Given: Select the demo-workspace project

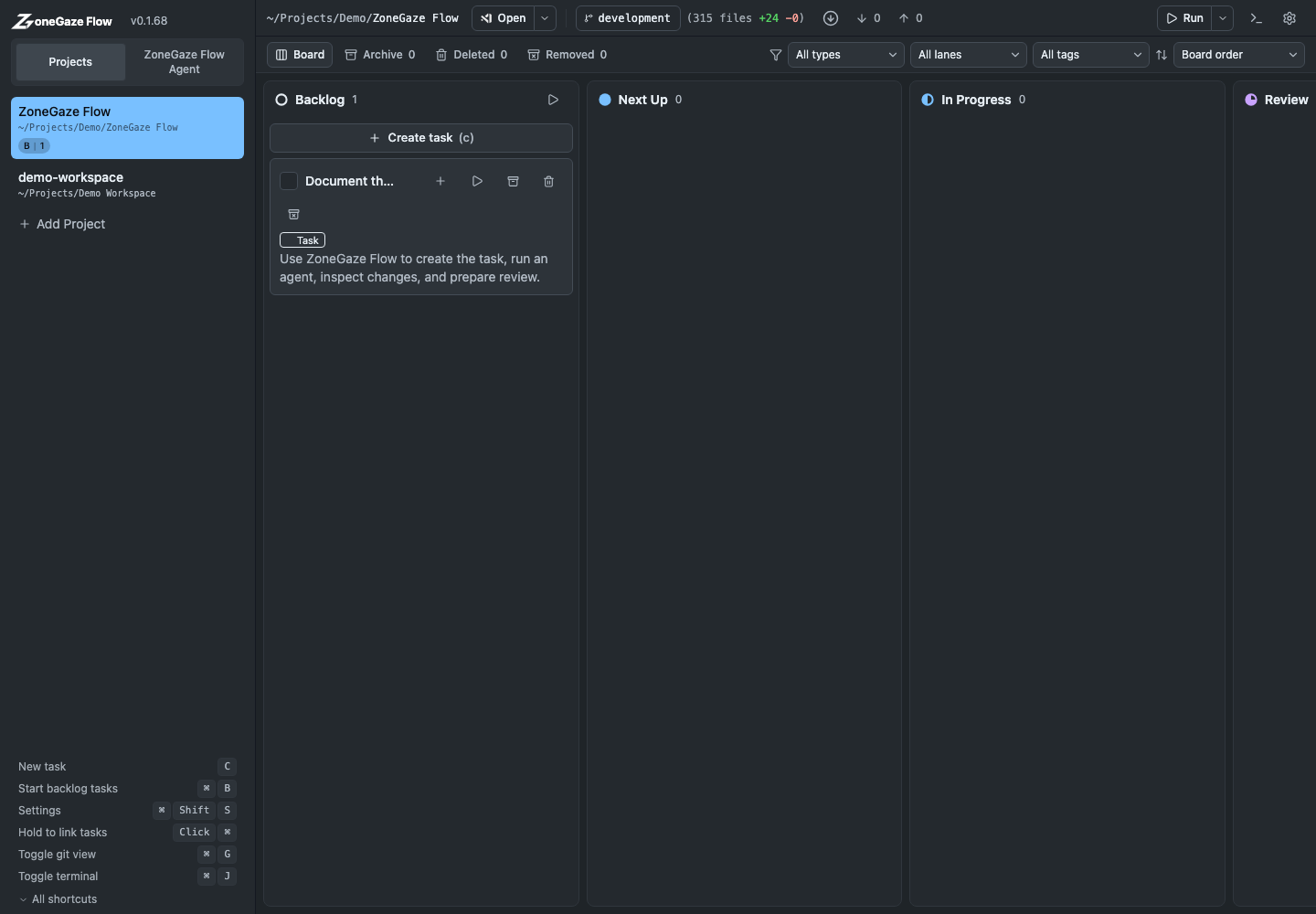Looking at the screenshot, I should [x=127, y=185].
